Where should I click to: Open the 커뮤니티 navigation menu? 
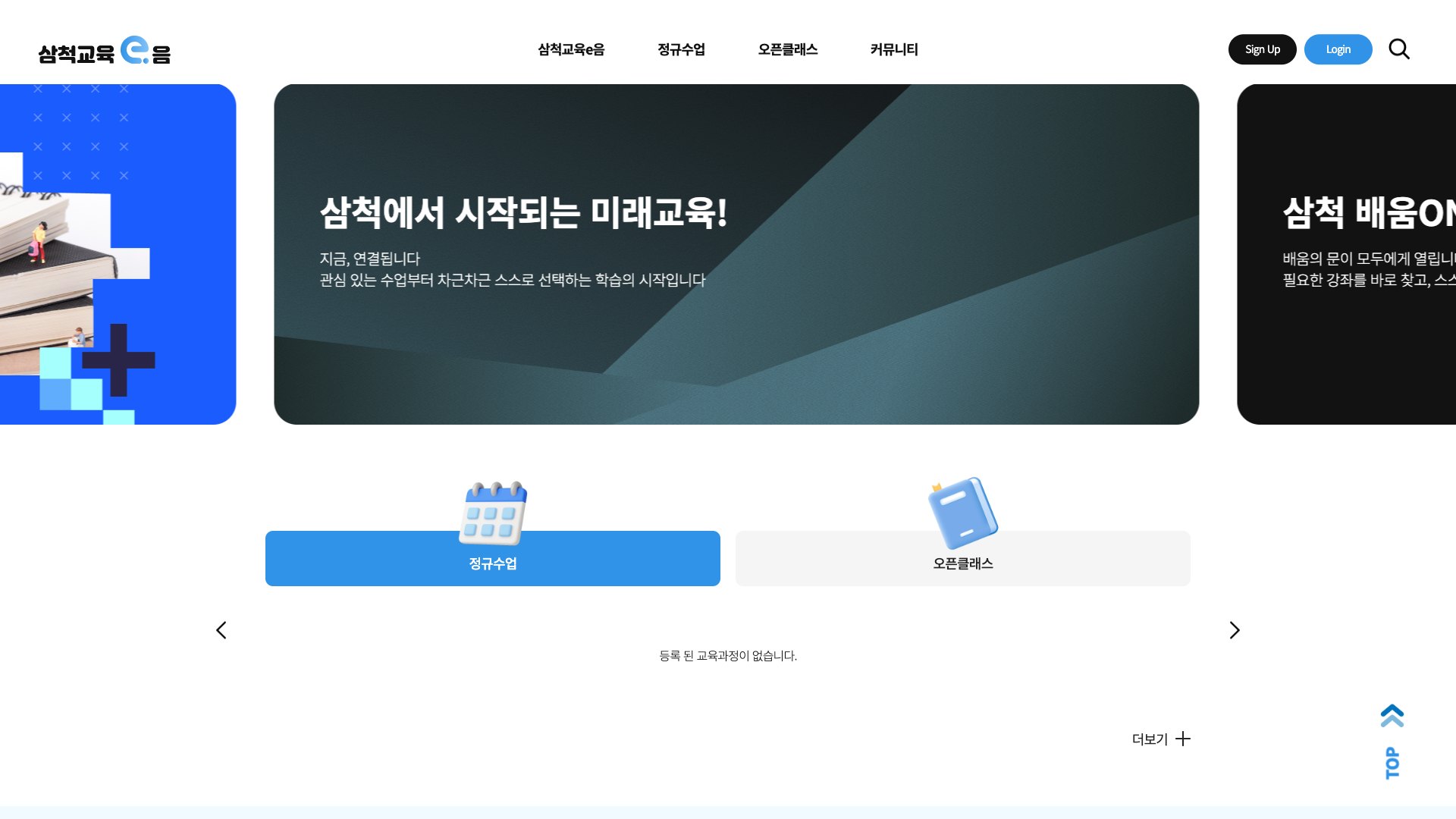click(894, 49)
